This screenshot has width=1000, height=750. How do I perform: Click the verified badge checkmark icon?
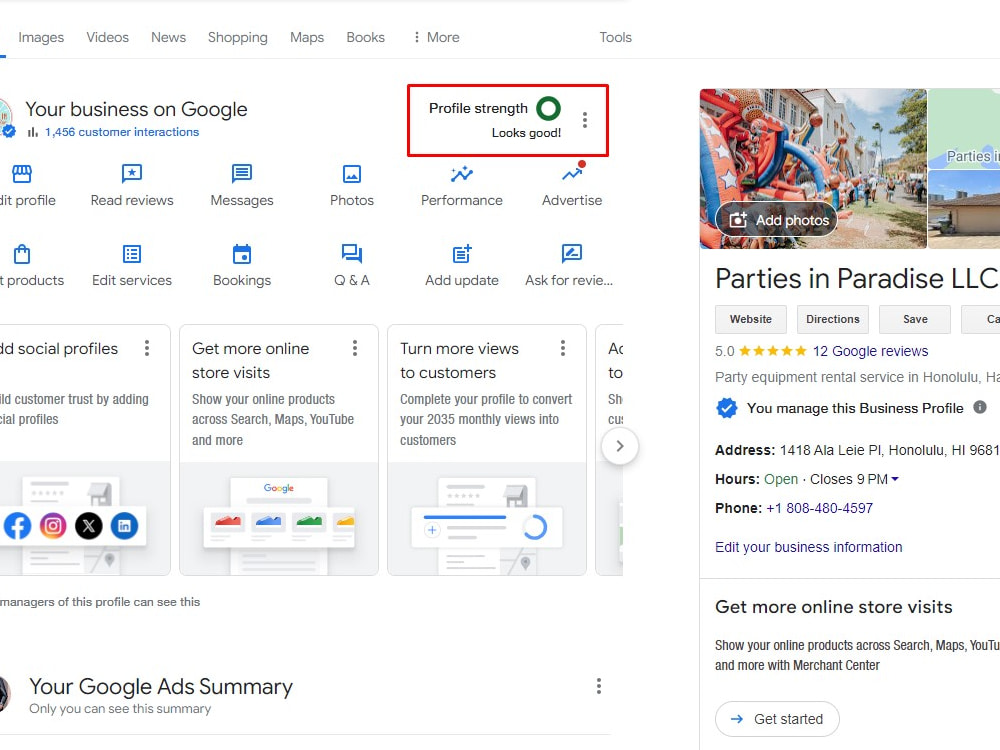pos(726,408)
